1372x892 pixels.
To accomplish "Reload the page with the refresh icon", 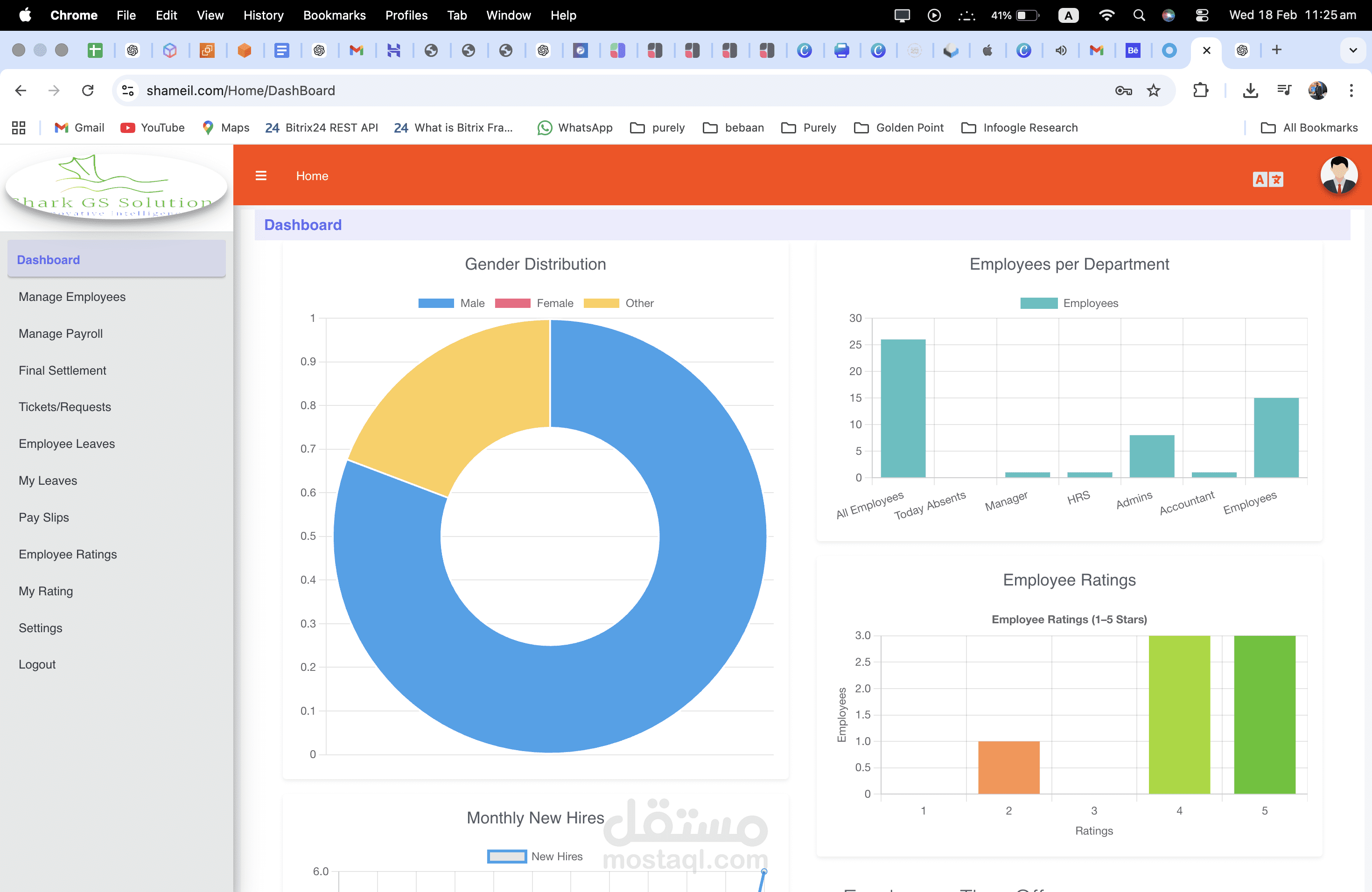I will [88, 91].
